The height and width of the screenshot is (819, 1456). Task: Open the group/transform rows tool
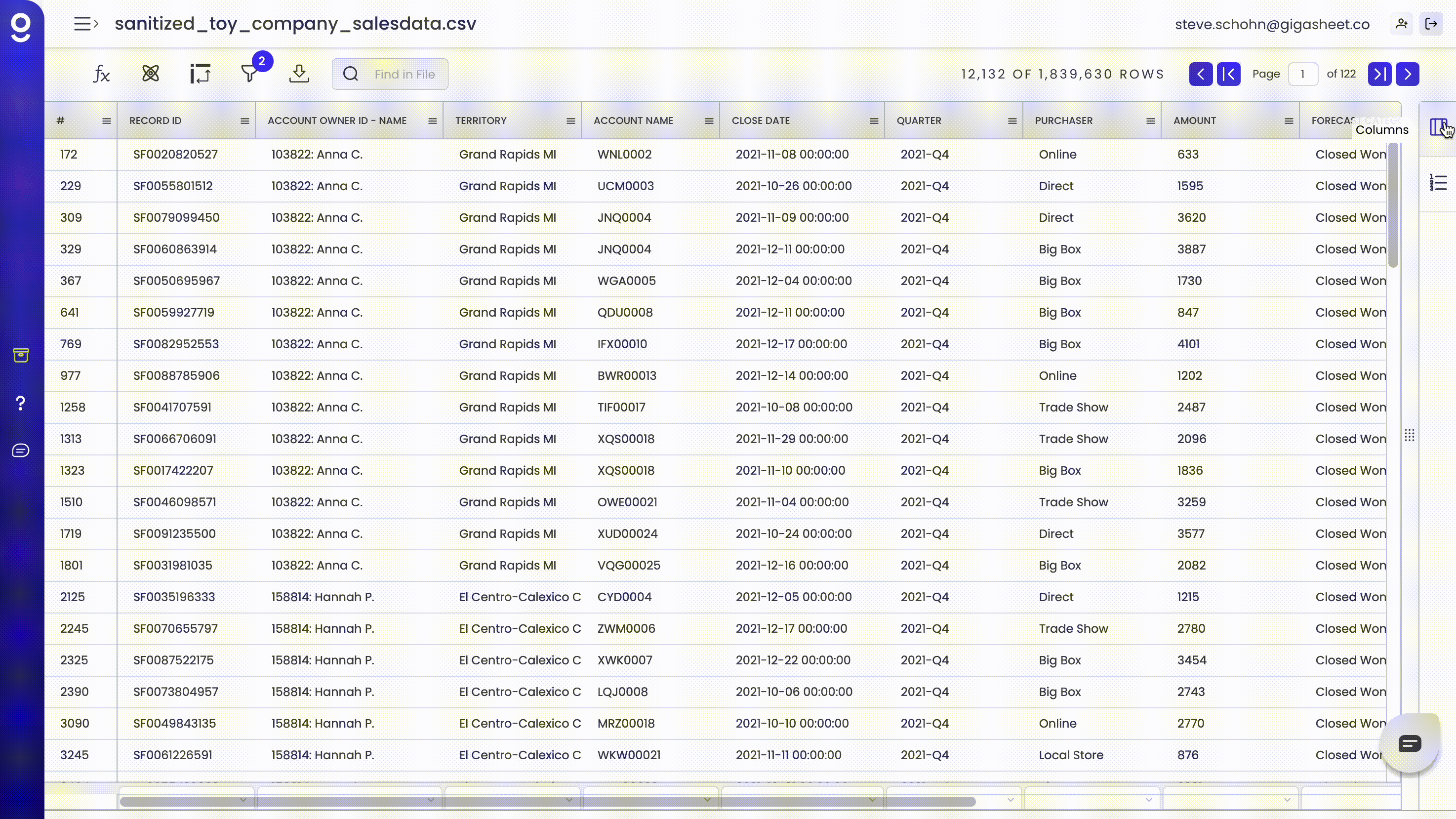200,74
